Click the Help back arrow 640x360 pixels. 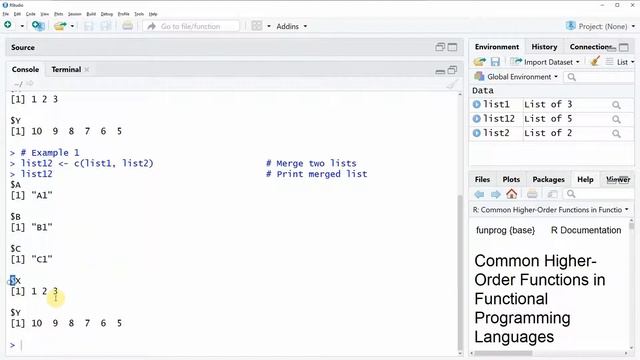click(480, 194)
